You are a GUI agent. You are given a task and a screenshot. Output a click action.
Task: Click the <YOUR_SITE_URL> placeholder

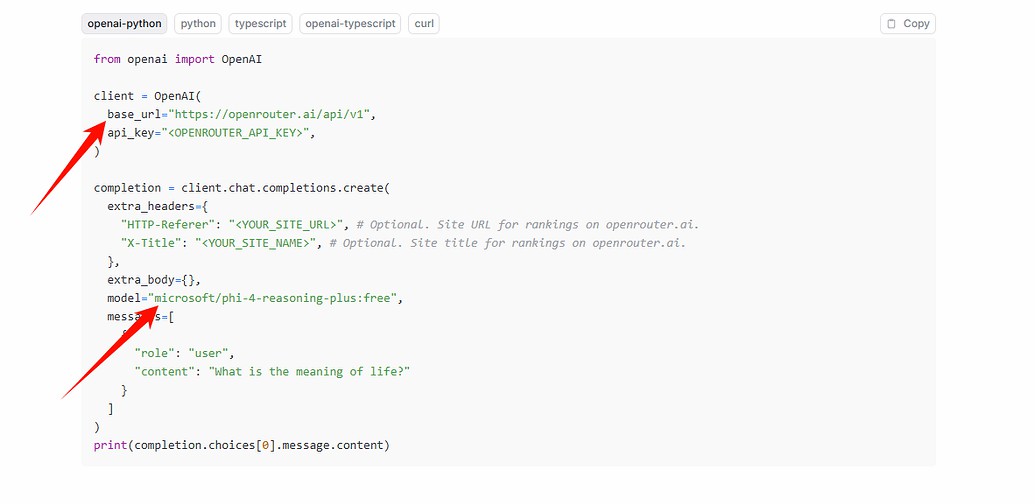[290, 224]
